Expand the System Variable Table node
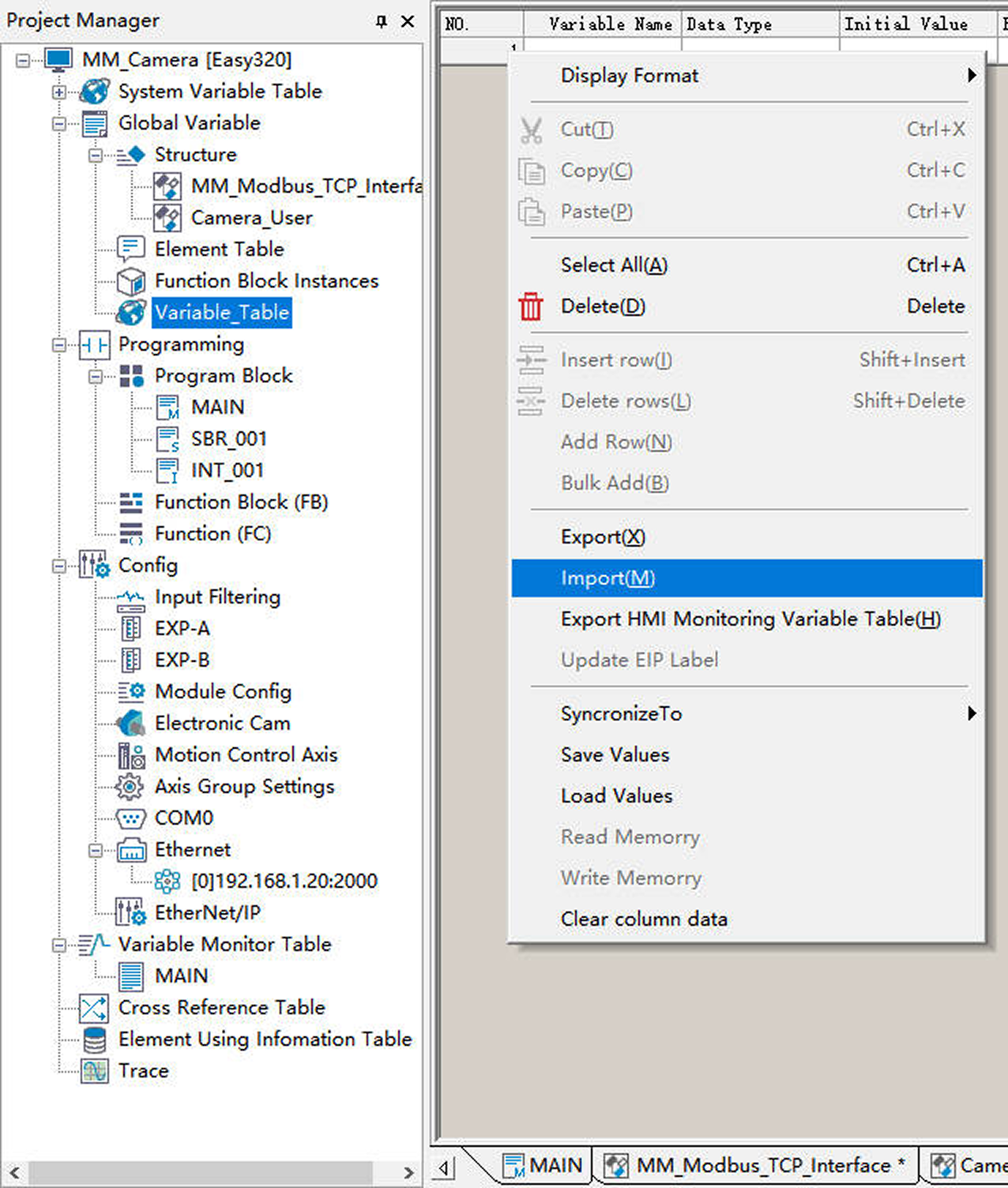The width and height of the screenshot is (1008, 1188). click(59, 92)
